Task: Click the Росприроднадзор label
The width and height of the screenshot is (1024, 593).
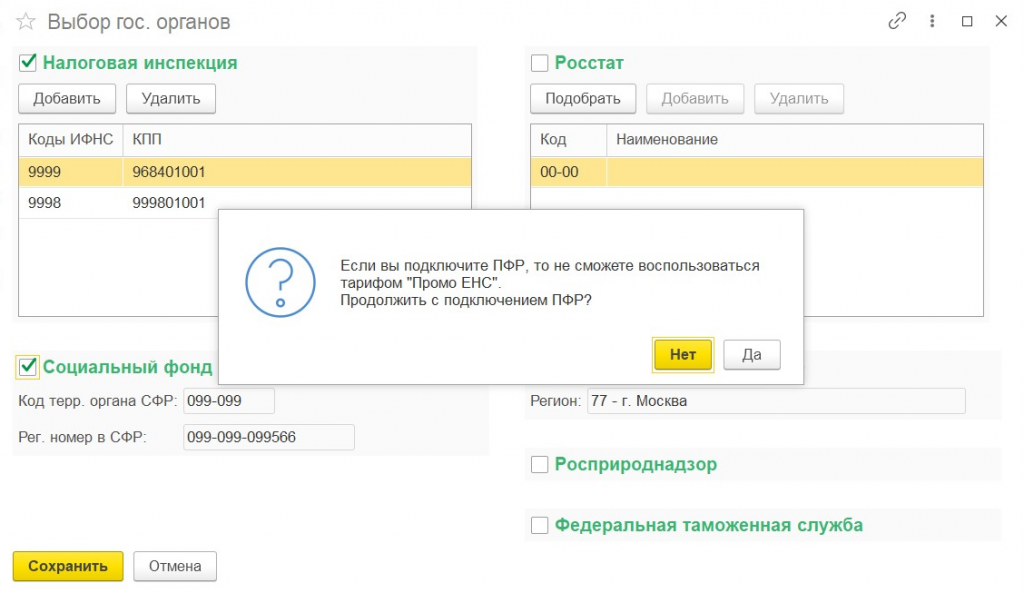Action: click(635, 464)
